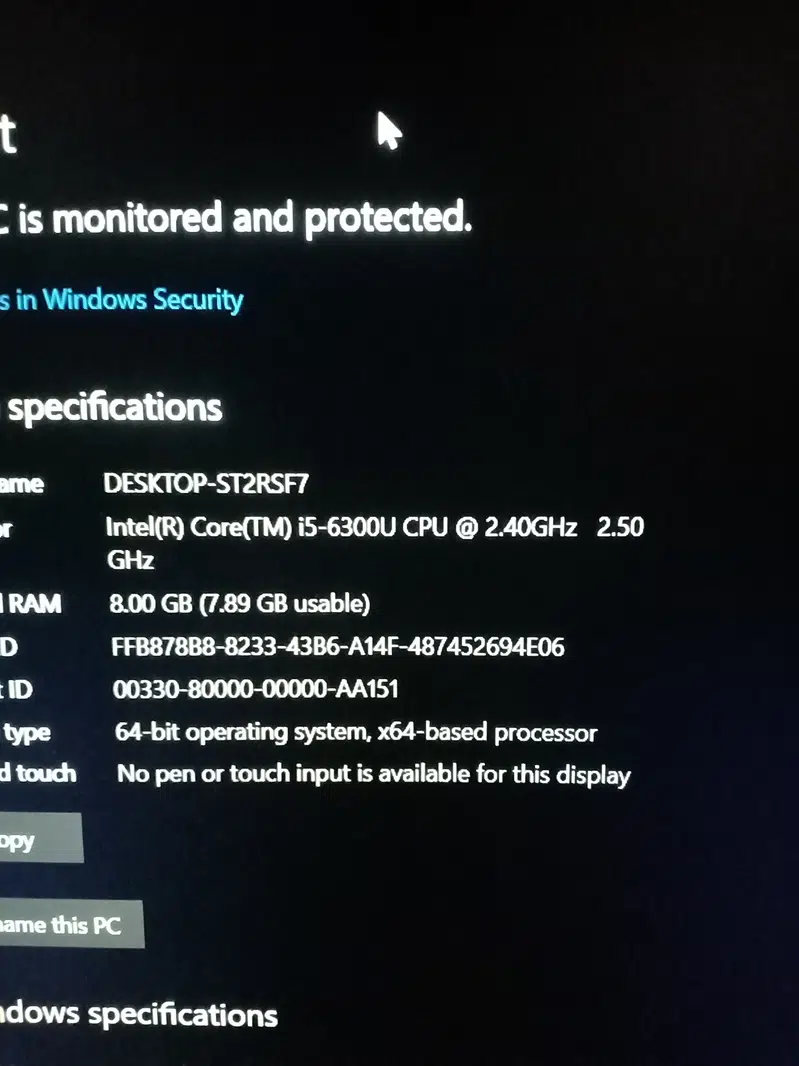Select the Intel Core i5-6300U processor text
This screenshot has width=799, height=1066.
click(x=340, y=528)
